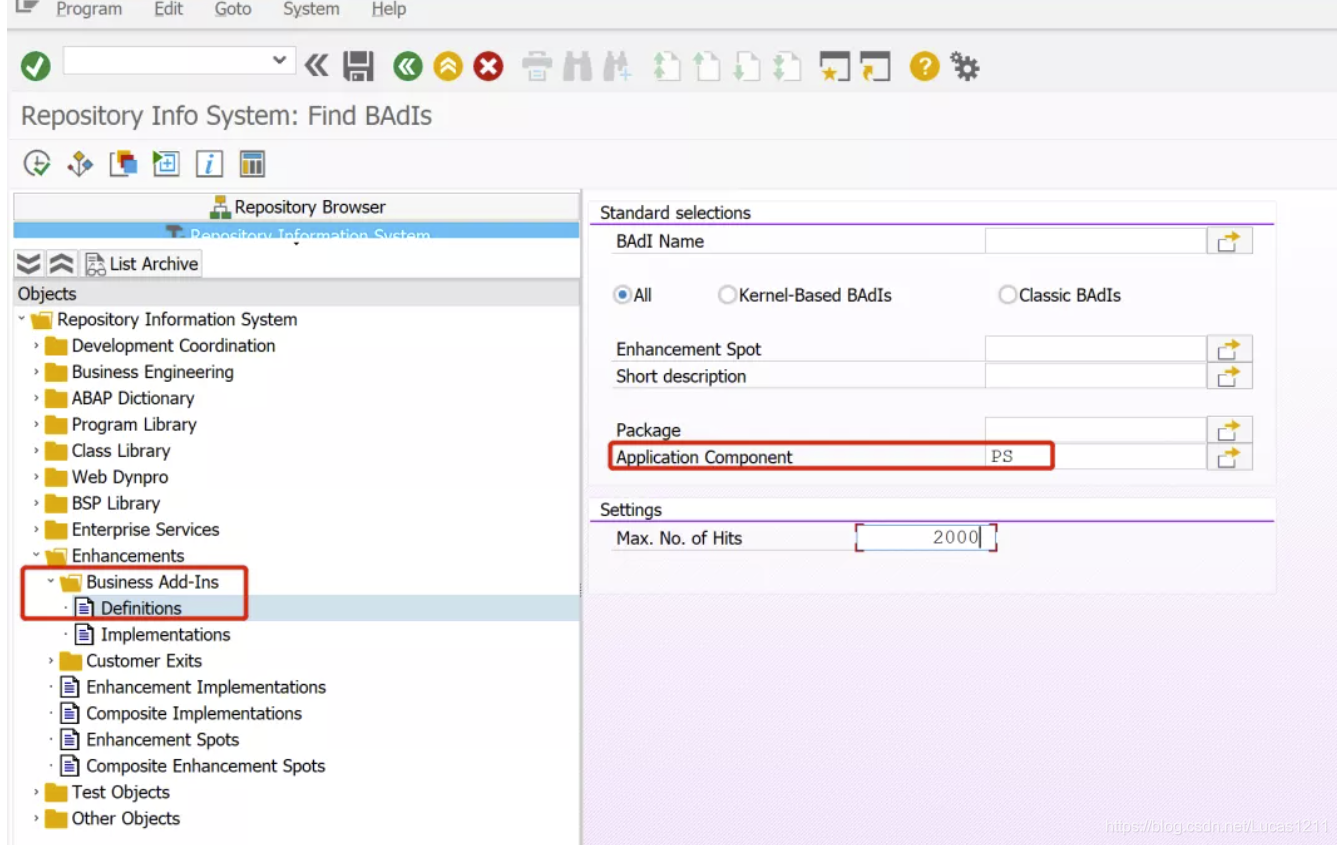Click the Repository Information System bar
This screenshot has height=845, width=1337.
(297, 232)
